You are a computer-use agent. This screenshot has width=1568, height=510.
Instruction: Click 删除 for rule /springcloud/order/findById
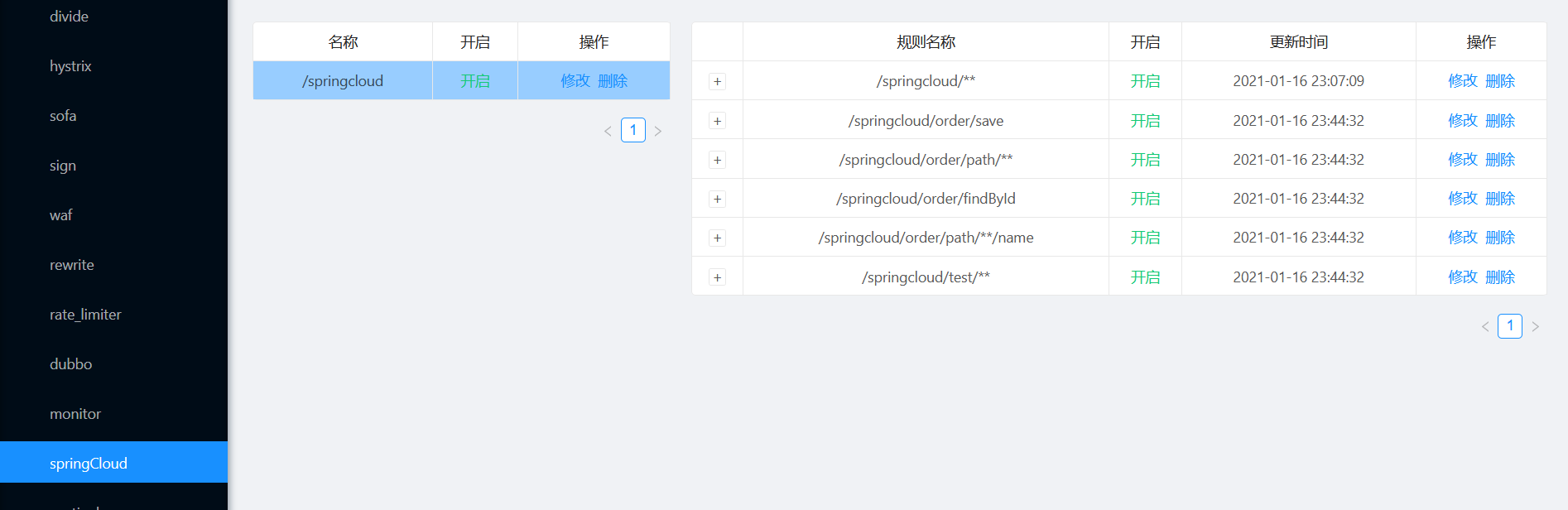click(x=1500, y=199)
